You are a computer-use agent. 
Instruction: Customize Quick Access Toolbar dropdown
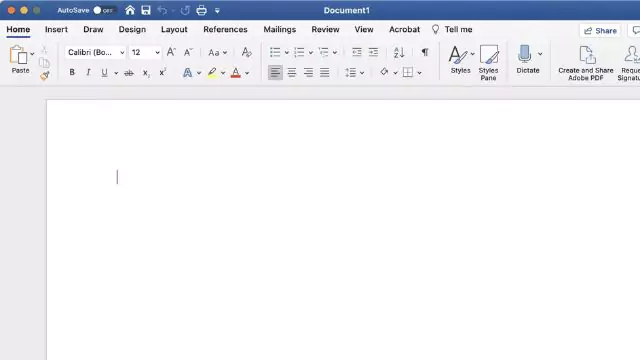coord(217,11)
